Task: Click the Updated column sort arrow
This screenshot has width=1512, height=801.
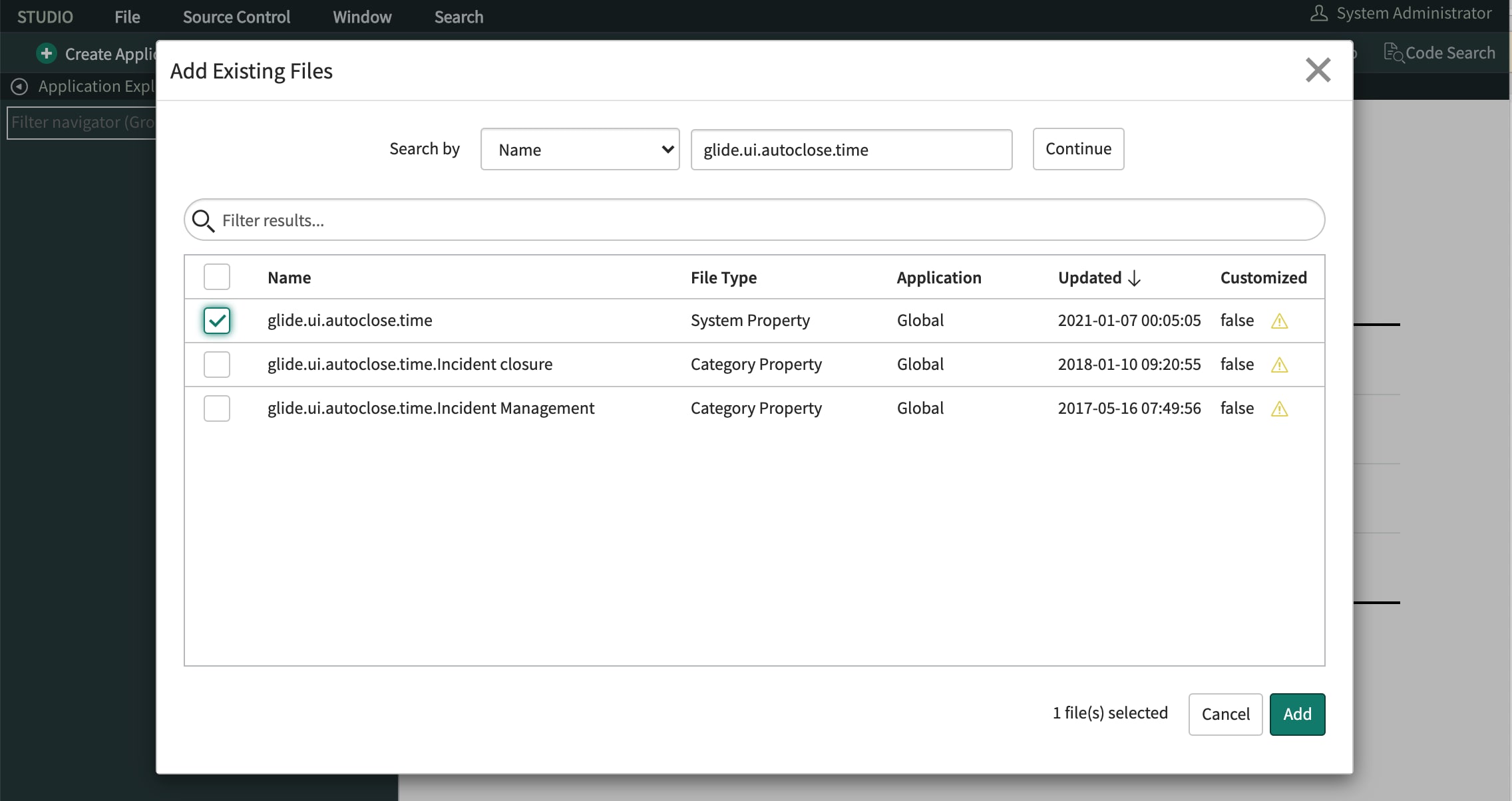Action: point(1135,278)
